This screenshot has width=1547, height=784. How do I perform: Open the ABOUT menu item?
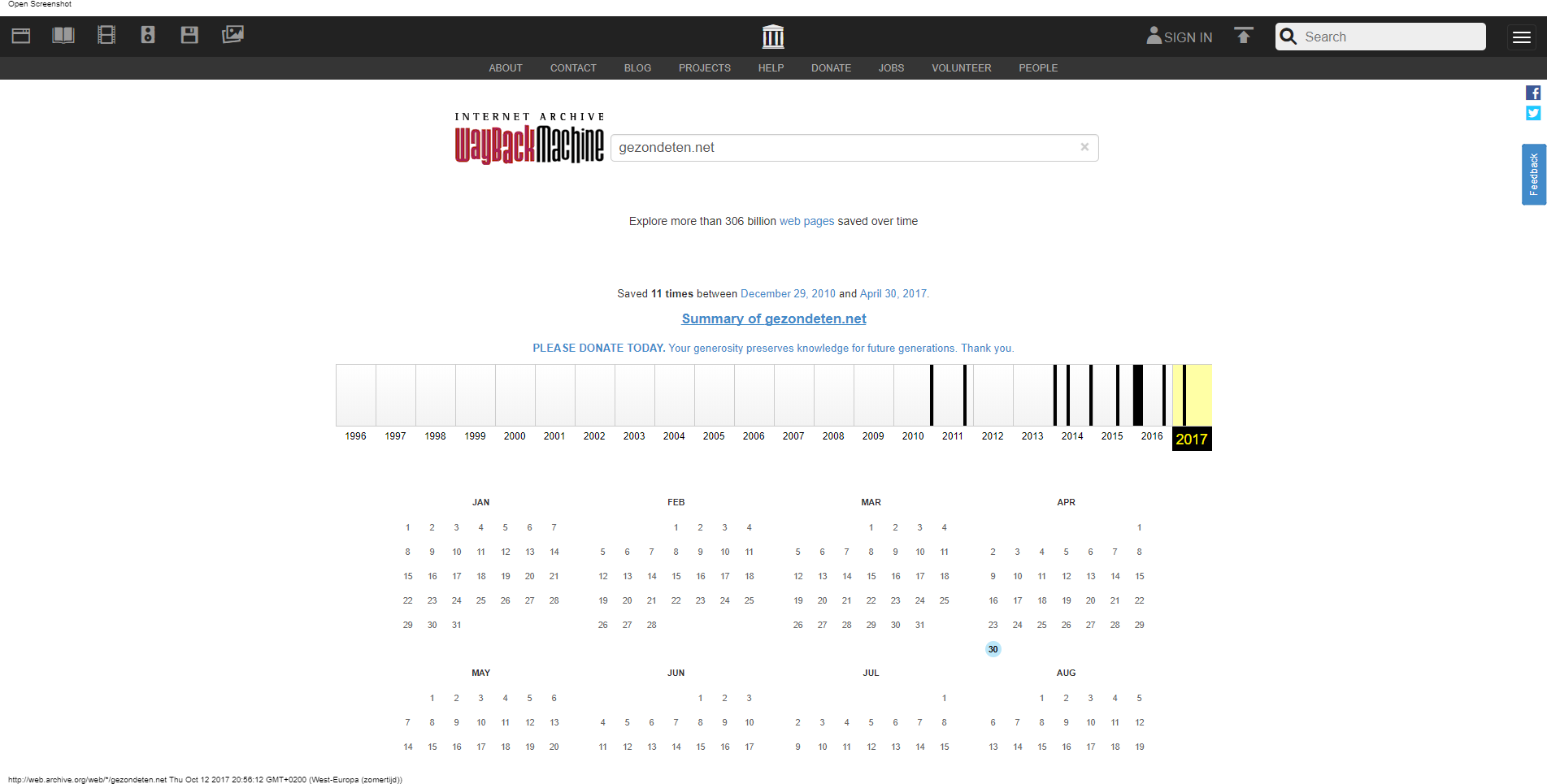(x=506, y=68)
